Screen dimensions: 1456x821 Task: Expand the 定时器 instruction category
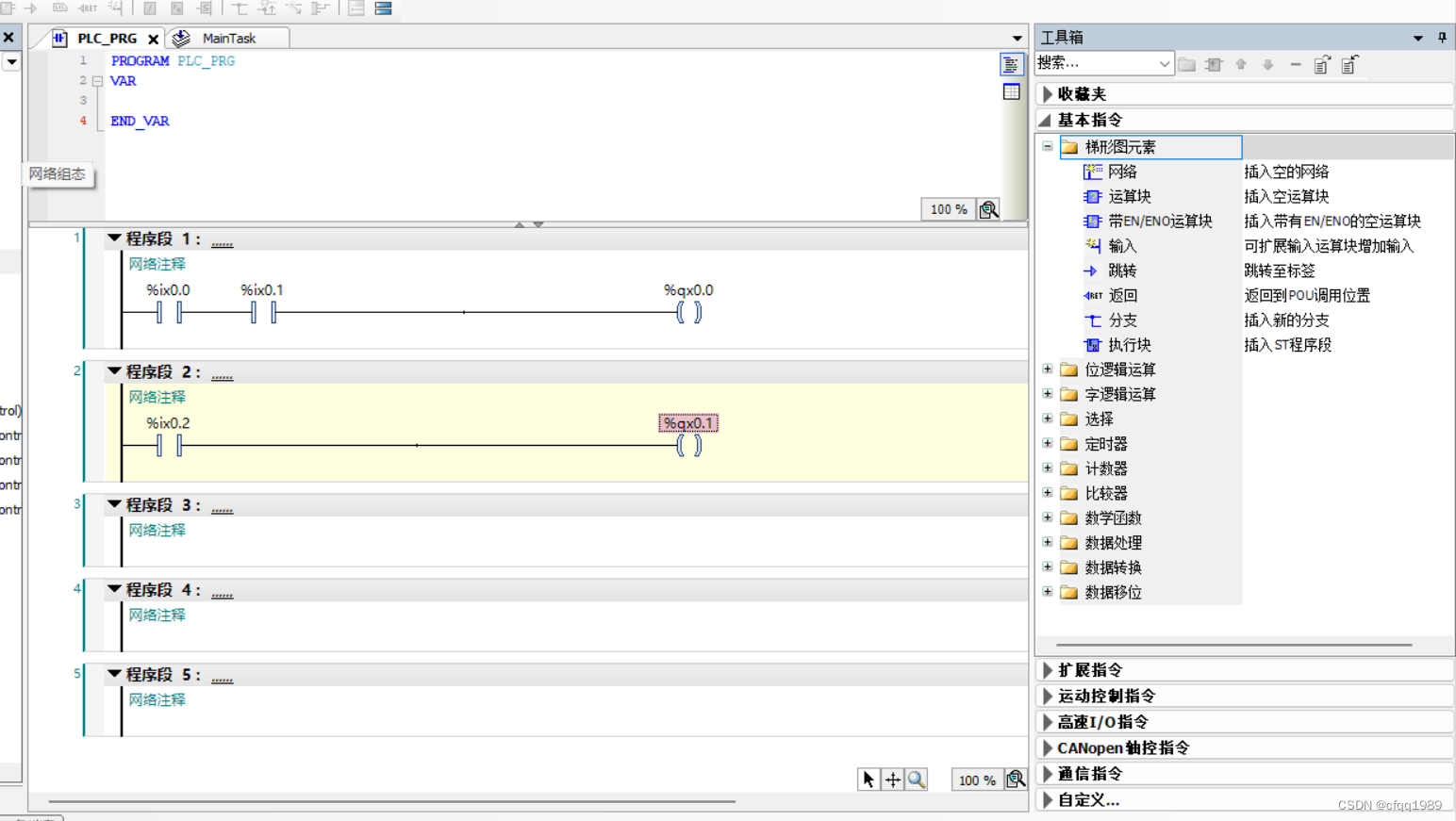pyautogui.click(x=1047, y=443)
